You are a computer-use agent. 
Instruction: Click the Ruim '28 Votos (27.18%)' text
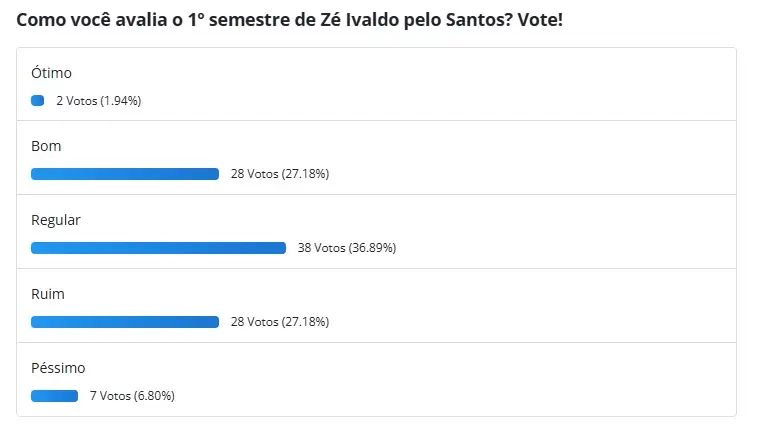280,322
